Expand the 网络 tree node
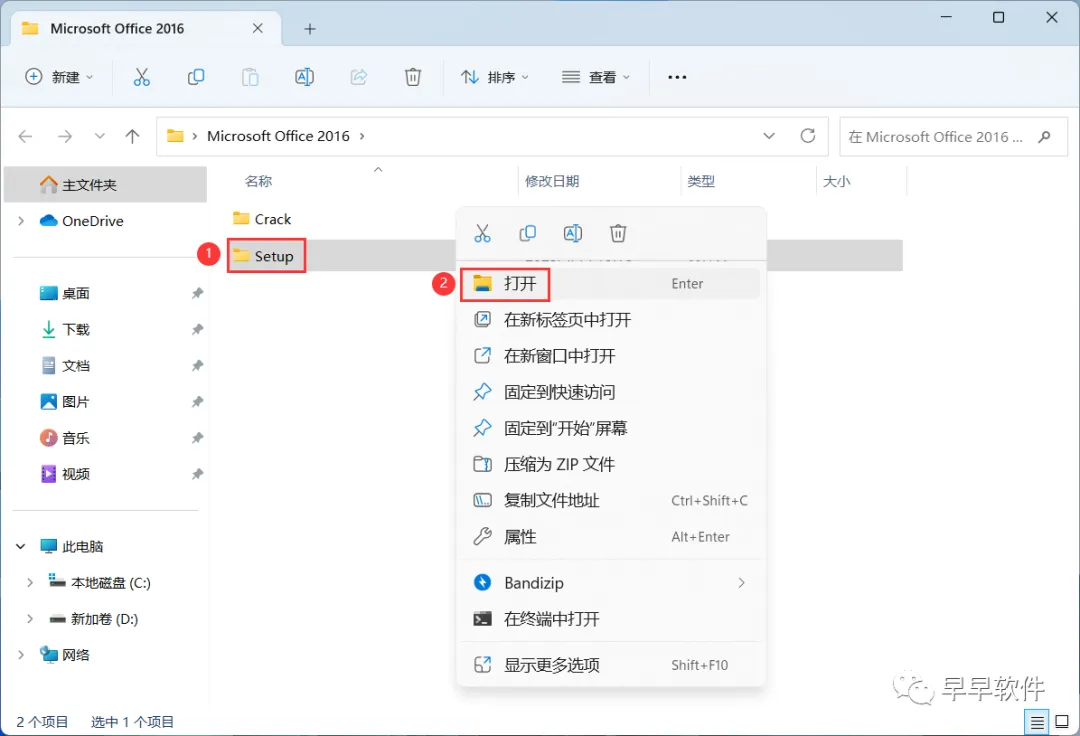 21,655
